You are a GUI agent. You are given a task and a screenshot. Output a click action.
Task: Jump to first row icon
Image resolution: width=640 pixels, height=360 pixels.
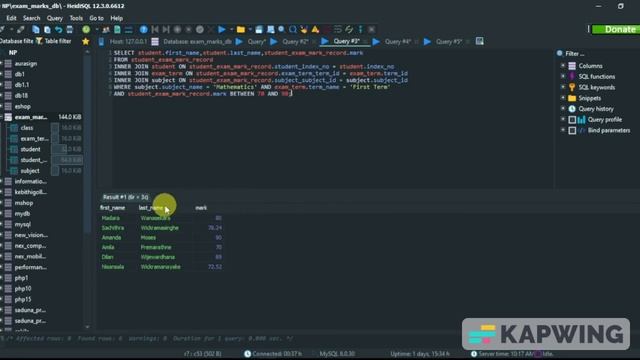(155, 29)
